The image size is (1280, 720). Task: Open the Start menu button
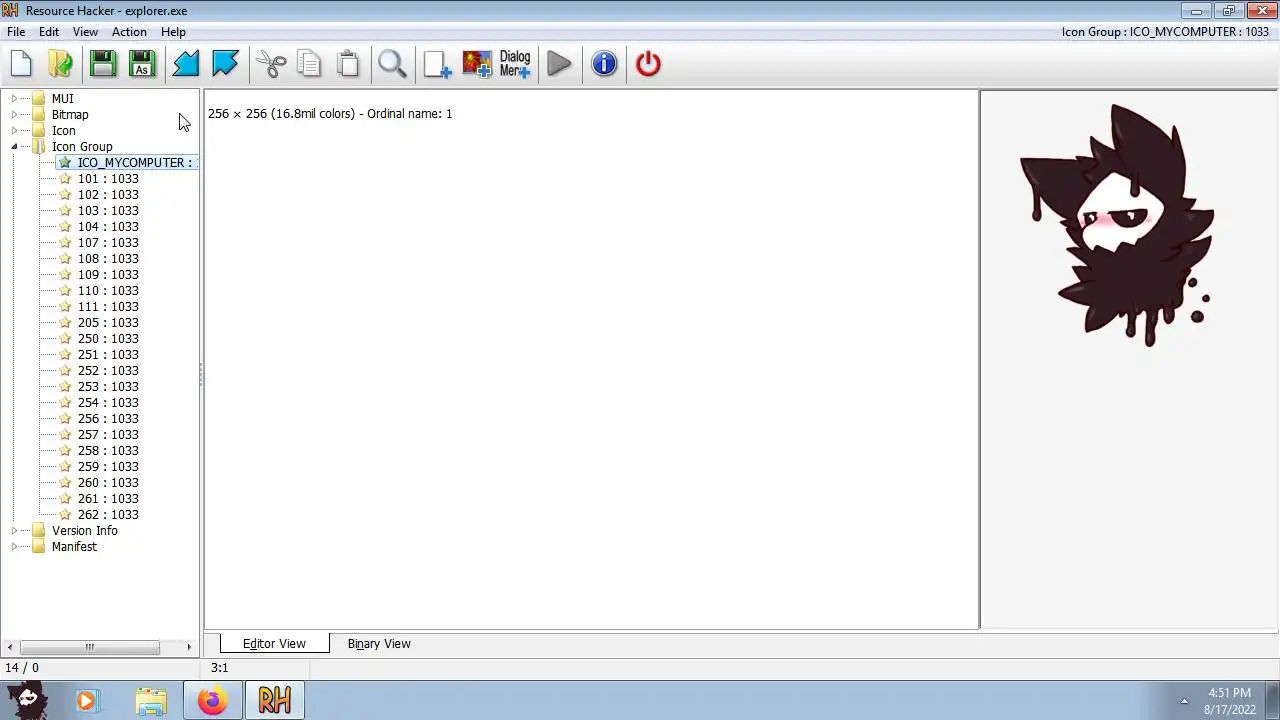coord(25,700)
